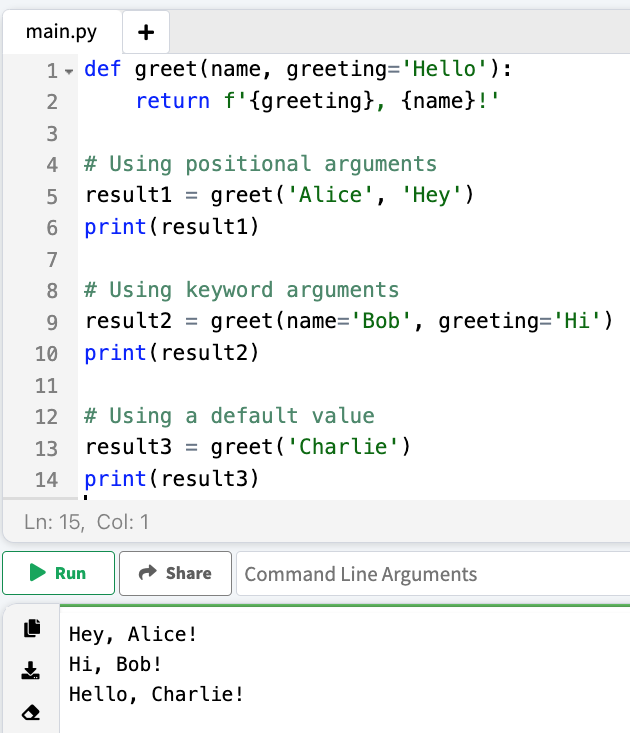Focus the Command Line Arguments field
The image size is (630, 733).
(x=430, y=574)
